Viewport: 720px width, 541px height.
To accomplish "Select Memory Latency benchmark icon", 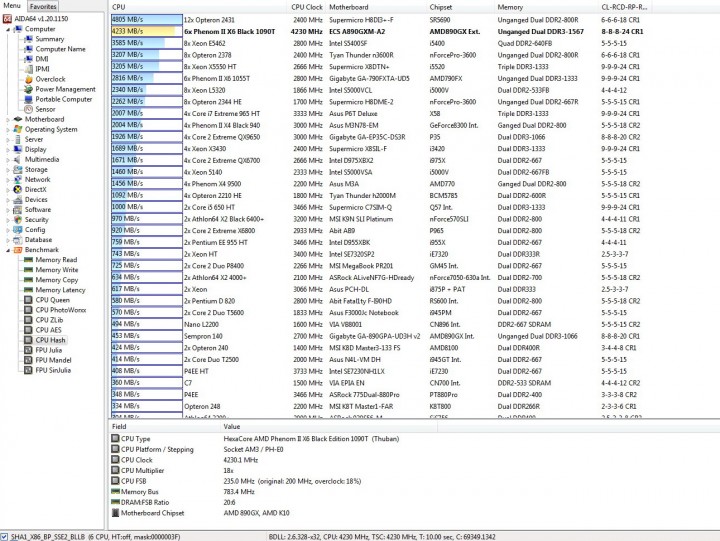I will (x=28, y=290).
